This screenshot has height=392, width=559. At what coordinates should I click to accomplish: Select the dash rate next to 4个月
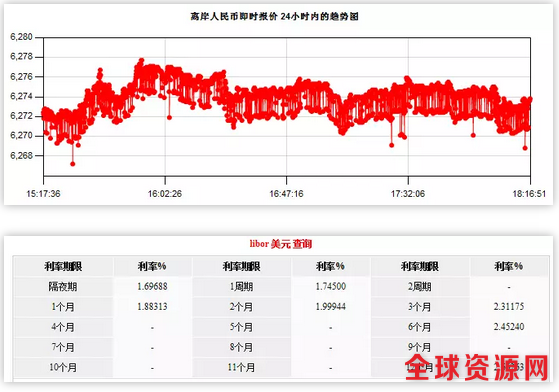coord(152,327)
